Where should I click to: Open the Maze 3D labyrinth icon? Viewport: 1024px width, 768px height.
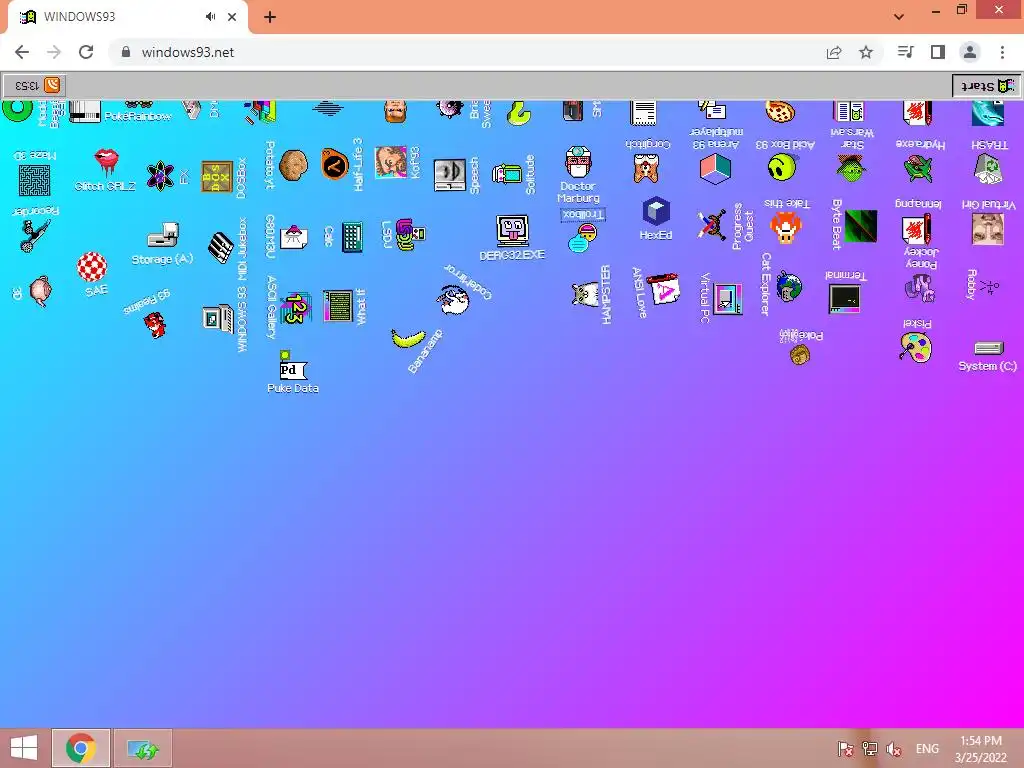click(35, 180)
